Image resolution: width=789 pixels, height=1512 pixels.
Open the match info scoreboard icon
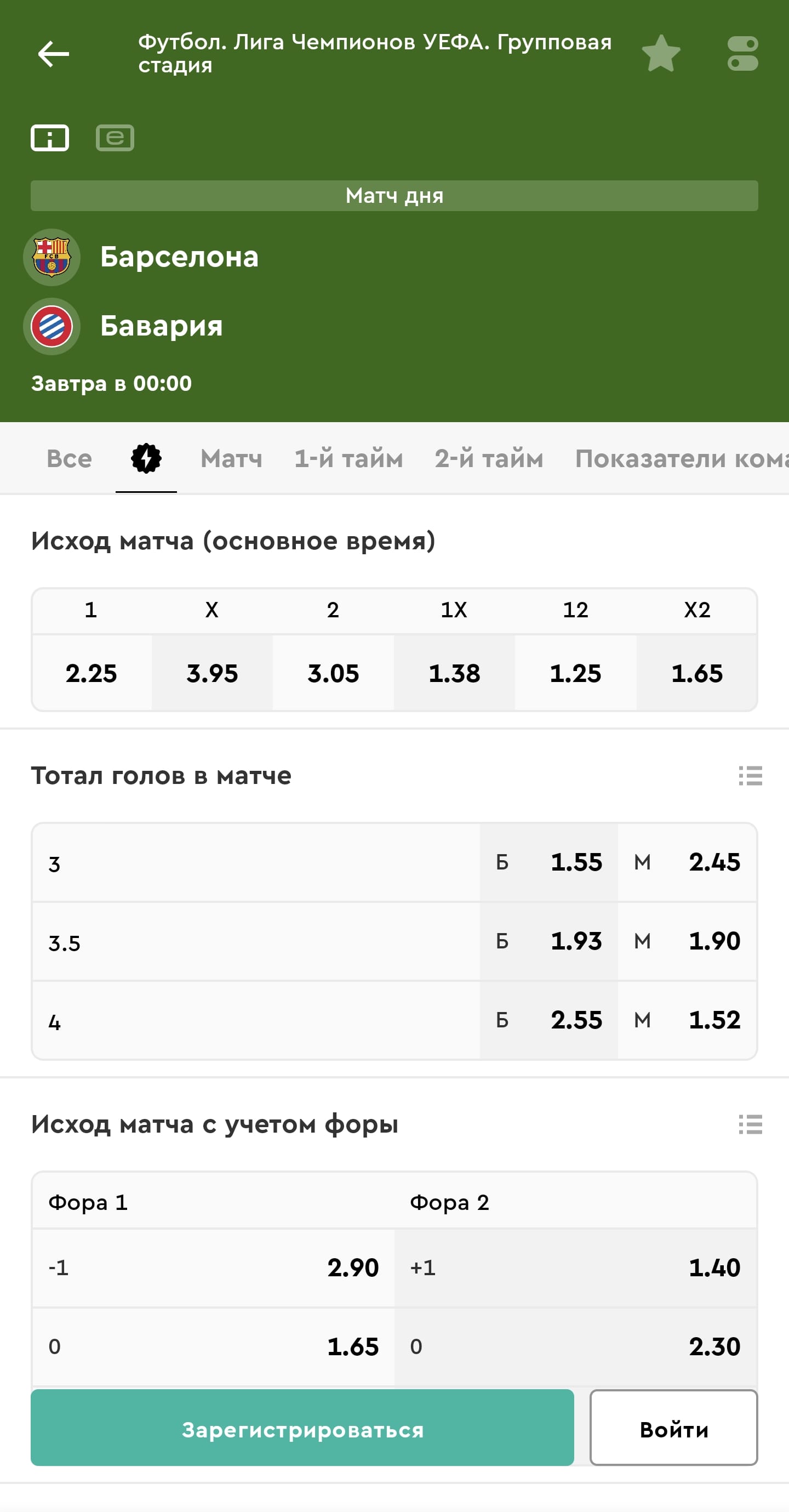click(50, 138)
